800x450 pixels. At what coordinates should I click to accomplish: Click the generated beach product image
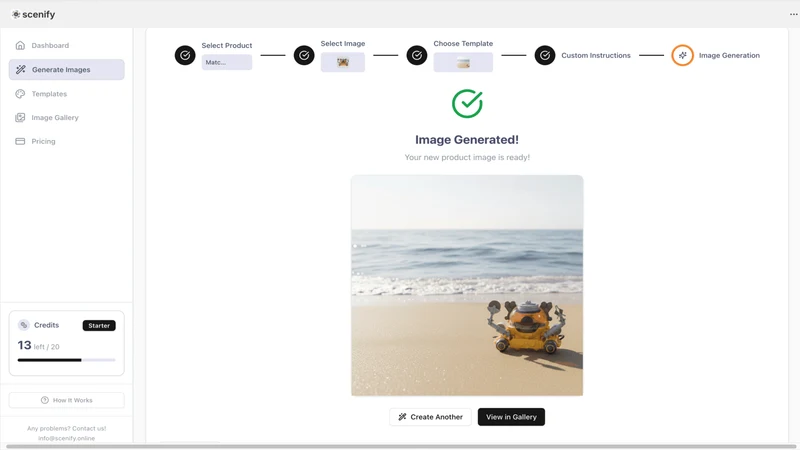[x=467, y=285]
